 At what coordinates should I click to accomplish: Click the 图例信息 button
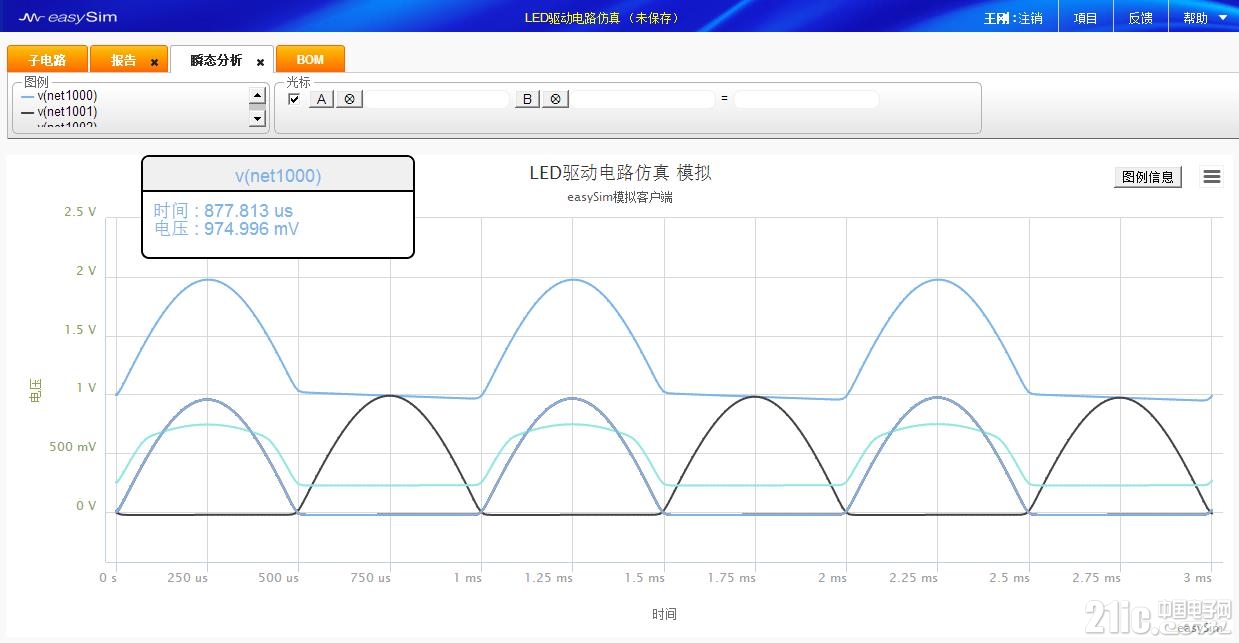[1148, 177]
